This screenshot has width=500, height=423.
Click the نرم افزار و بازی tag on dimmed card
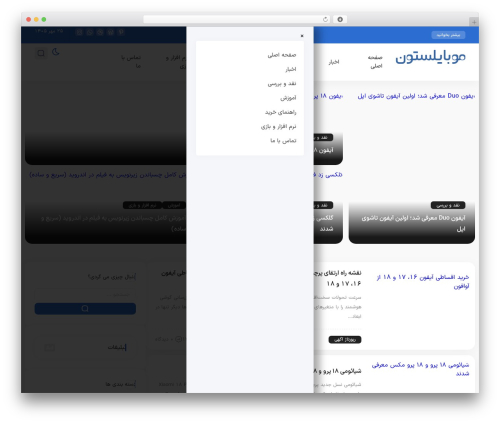(142, 205)
